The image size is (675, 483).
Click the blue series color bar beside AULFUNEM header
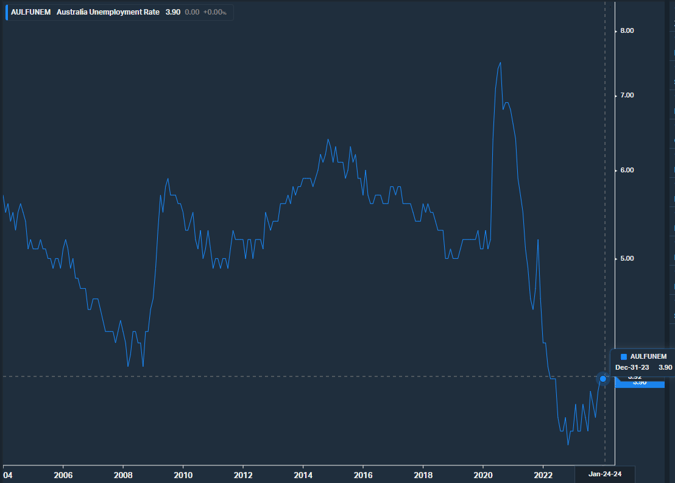(5, 12)
